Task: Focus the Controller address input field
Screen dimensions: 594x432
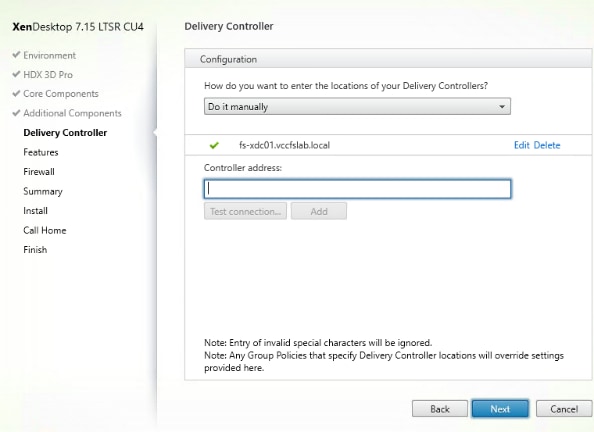Action: [x=357, y=189]
